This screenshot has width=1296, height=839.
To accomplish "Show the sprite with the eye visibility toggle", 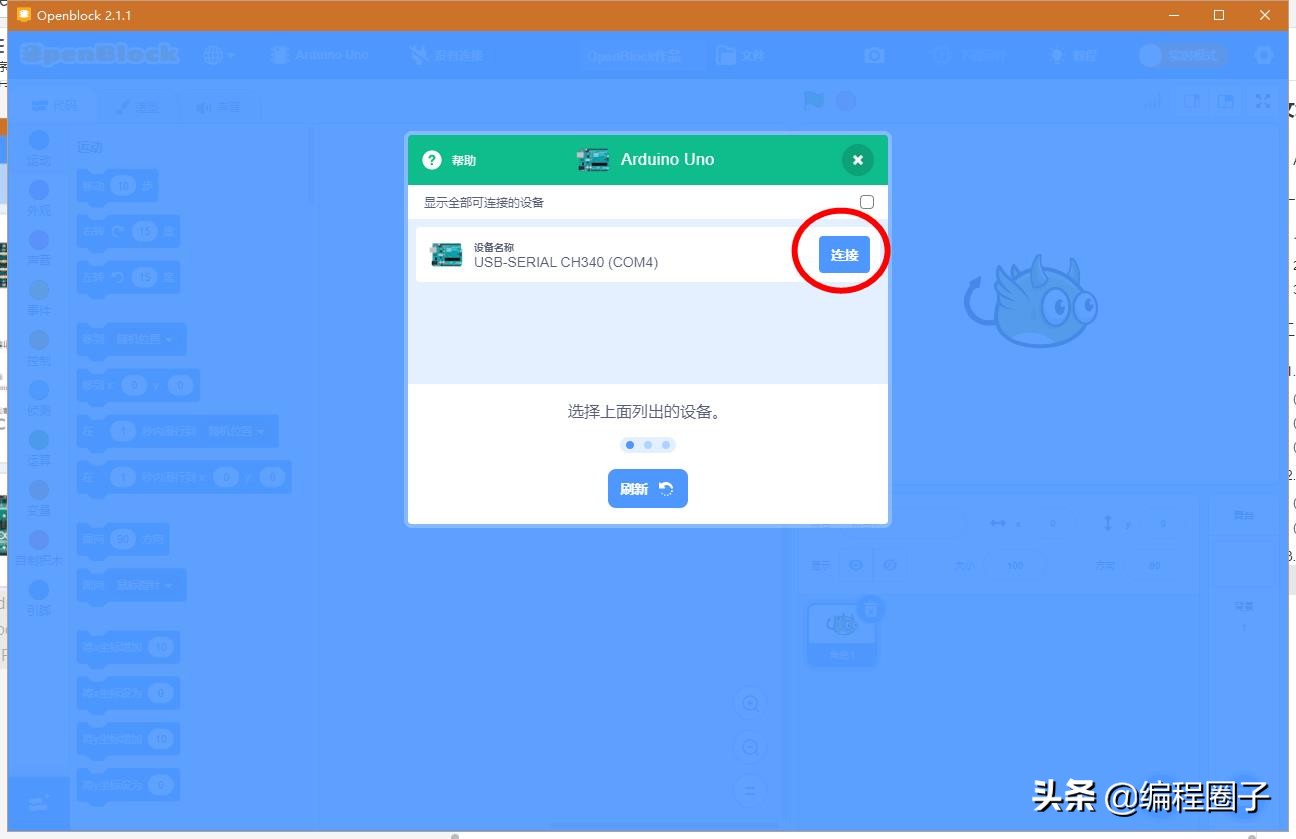I will coord(855,565).
